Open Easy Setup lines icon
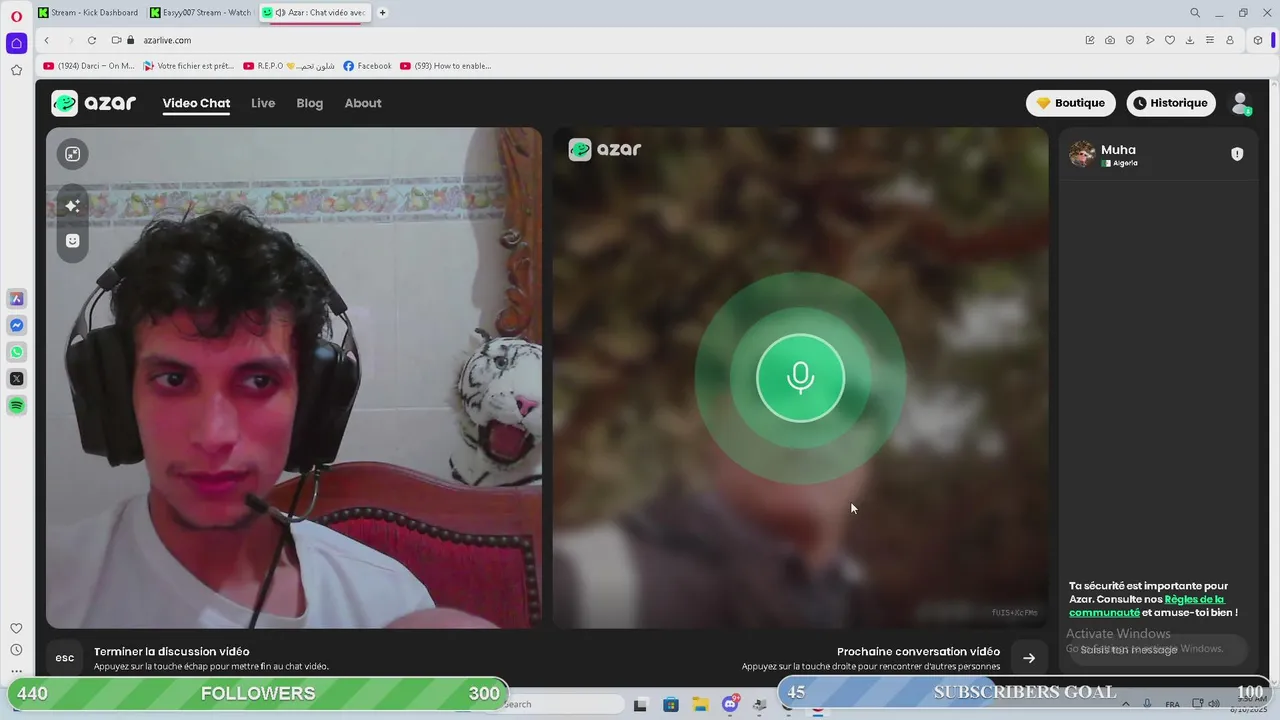 pos(1210,40)
